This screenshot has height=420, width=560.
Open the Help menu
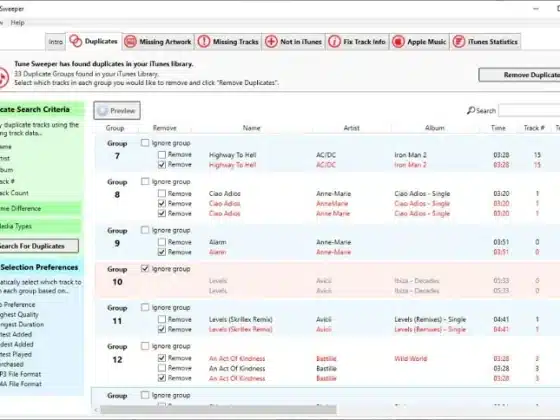click(x=17, y=23)
